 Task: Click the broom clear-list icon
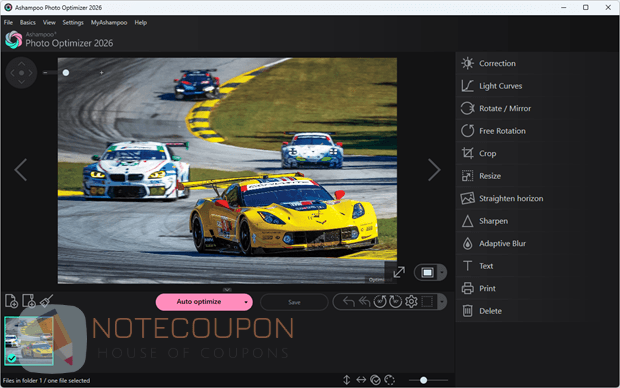tap(46, 301)
